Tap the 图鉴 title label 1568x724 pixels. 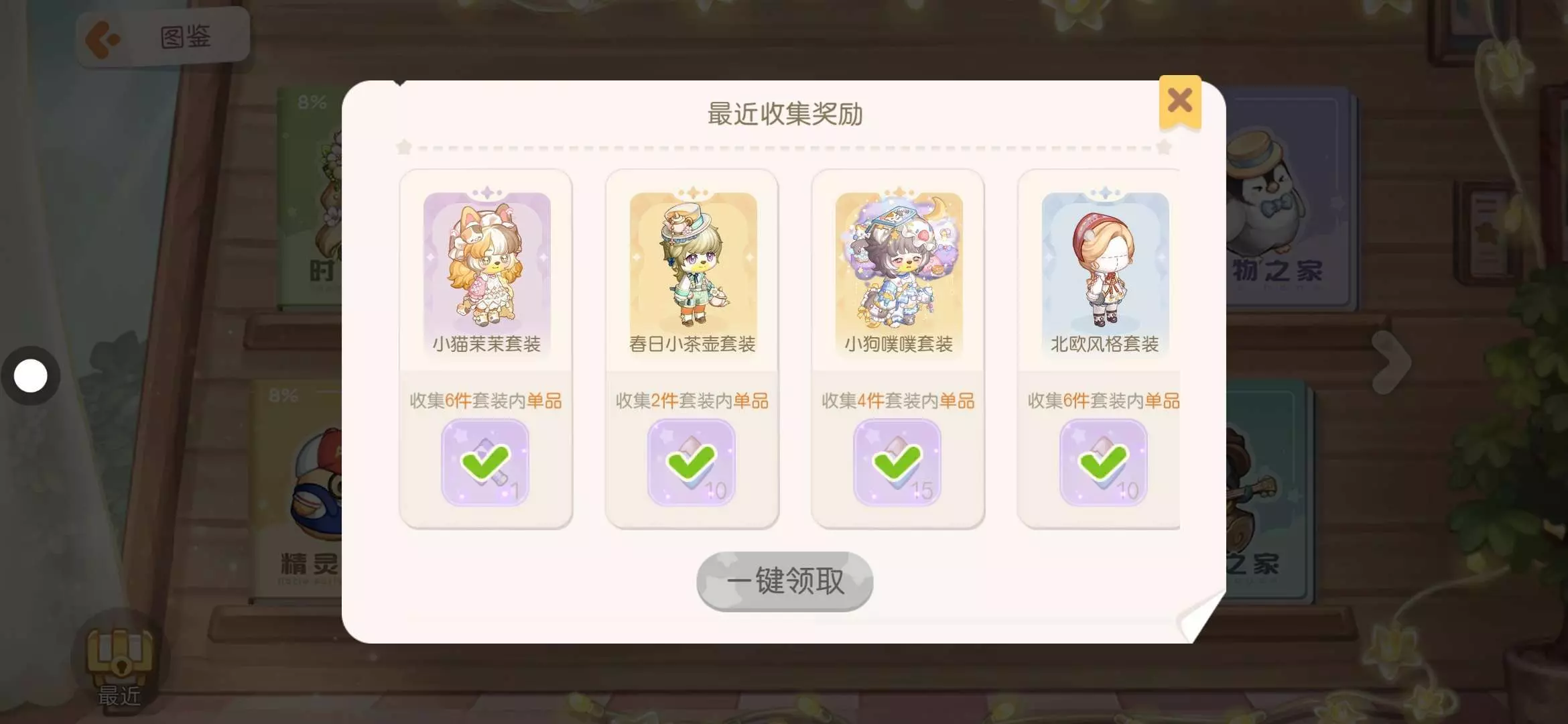pos(186,37)
